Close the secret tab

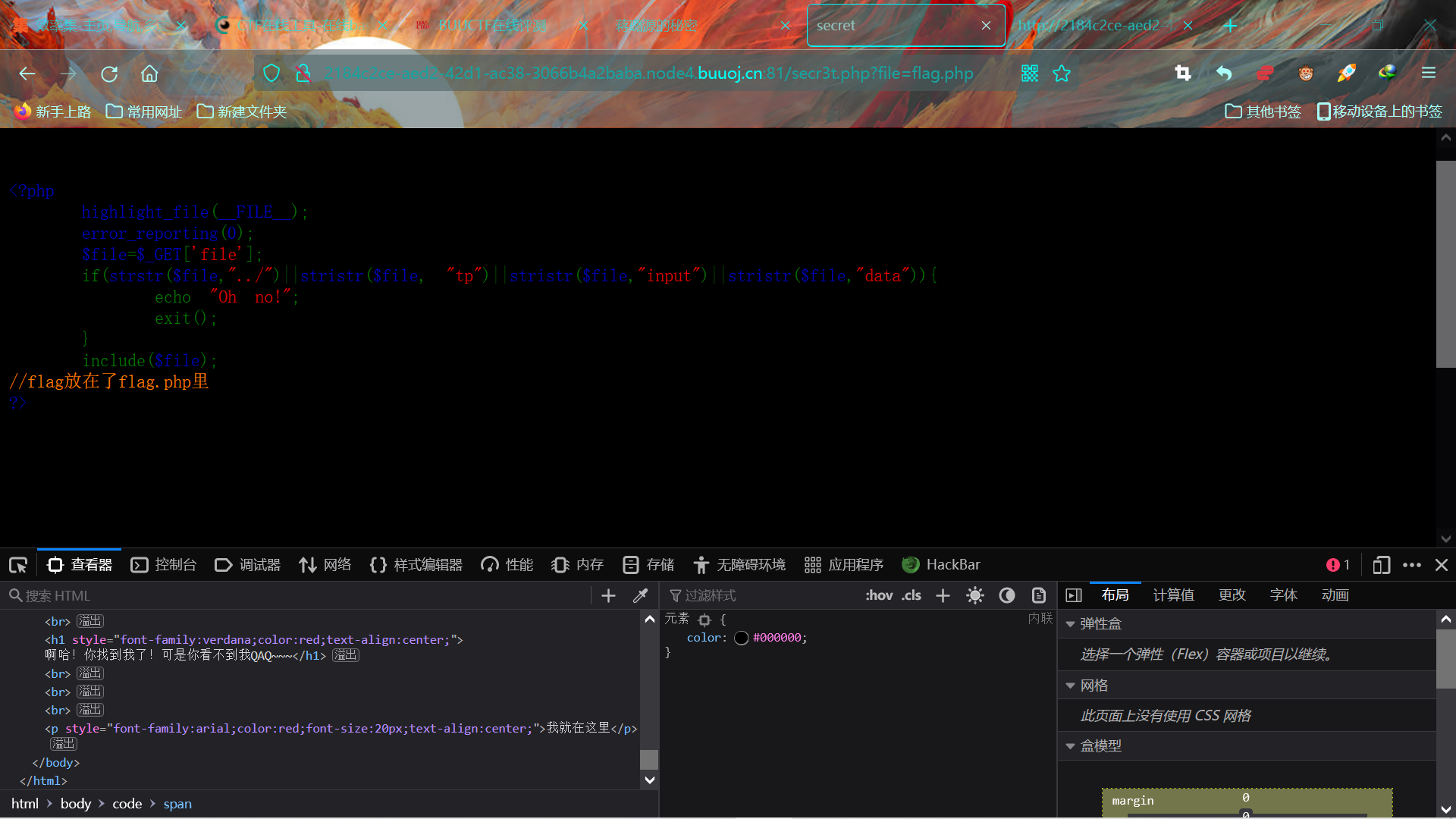pyautogui.click(x=986, y=26)
